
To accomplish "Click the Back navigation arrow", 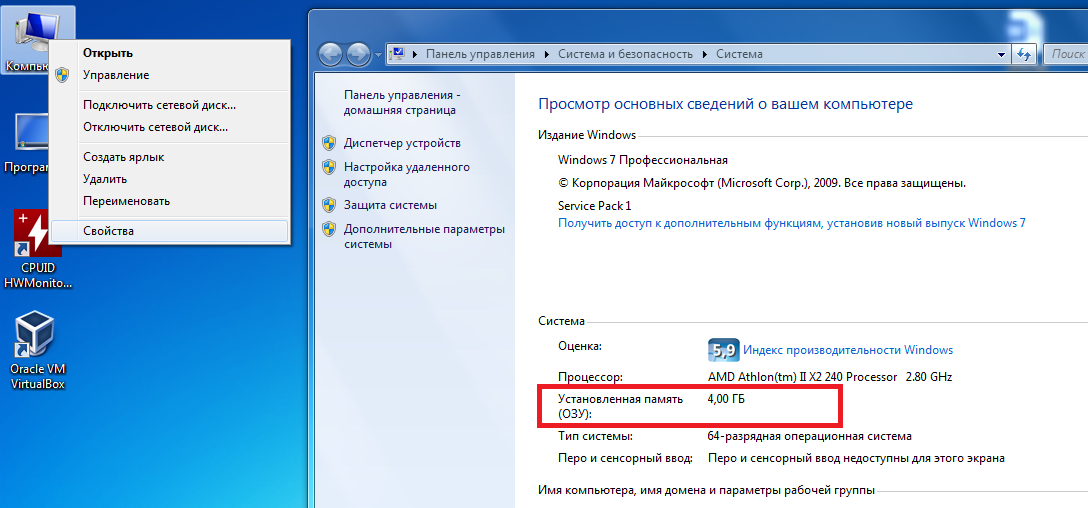I will pyautogui.click(x=330, y=53).
